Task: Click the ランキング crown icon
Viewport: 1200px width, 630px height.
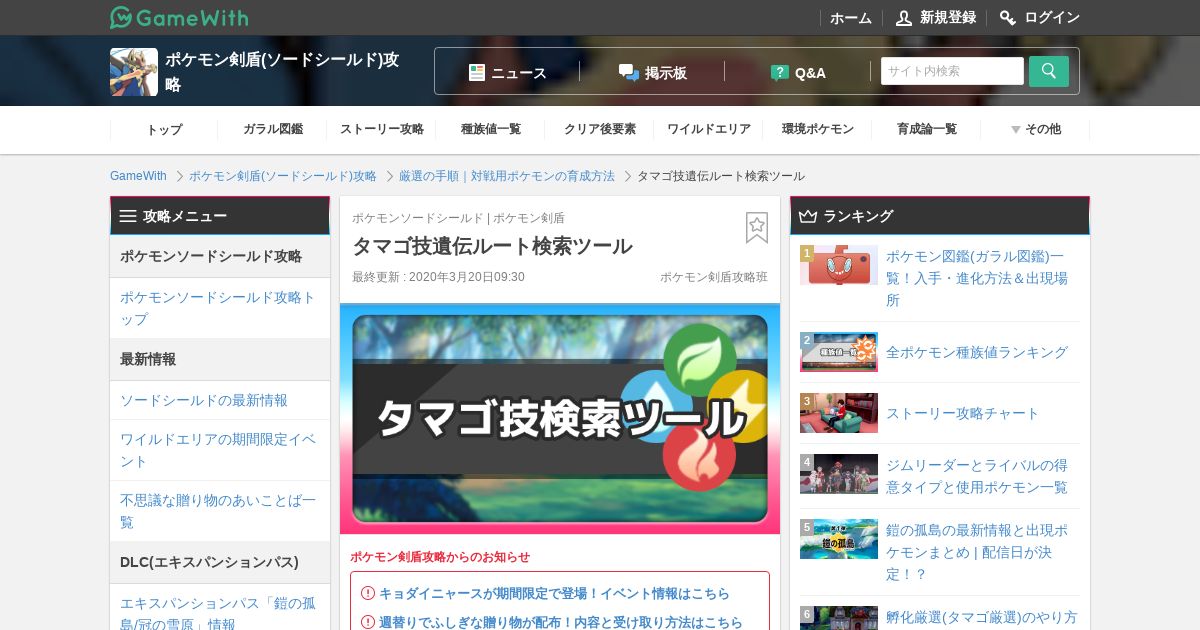Action: click(x=808, y=216)
